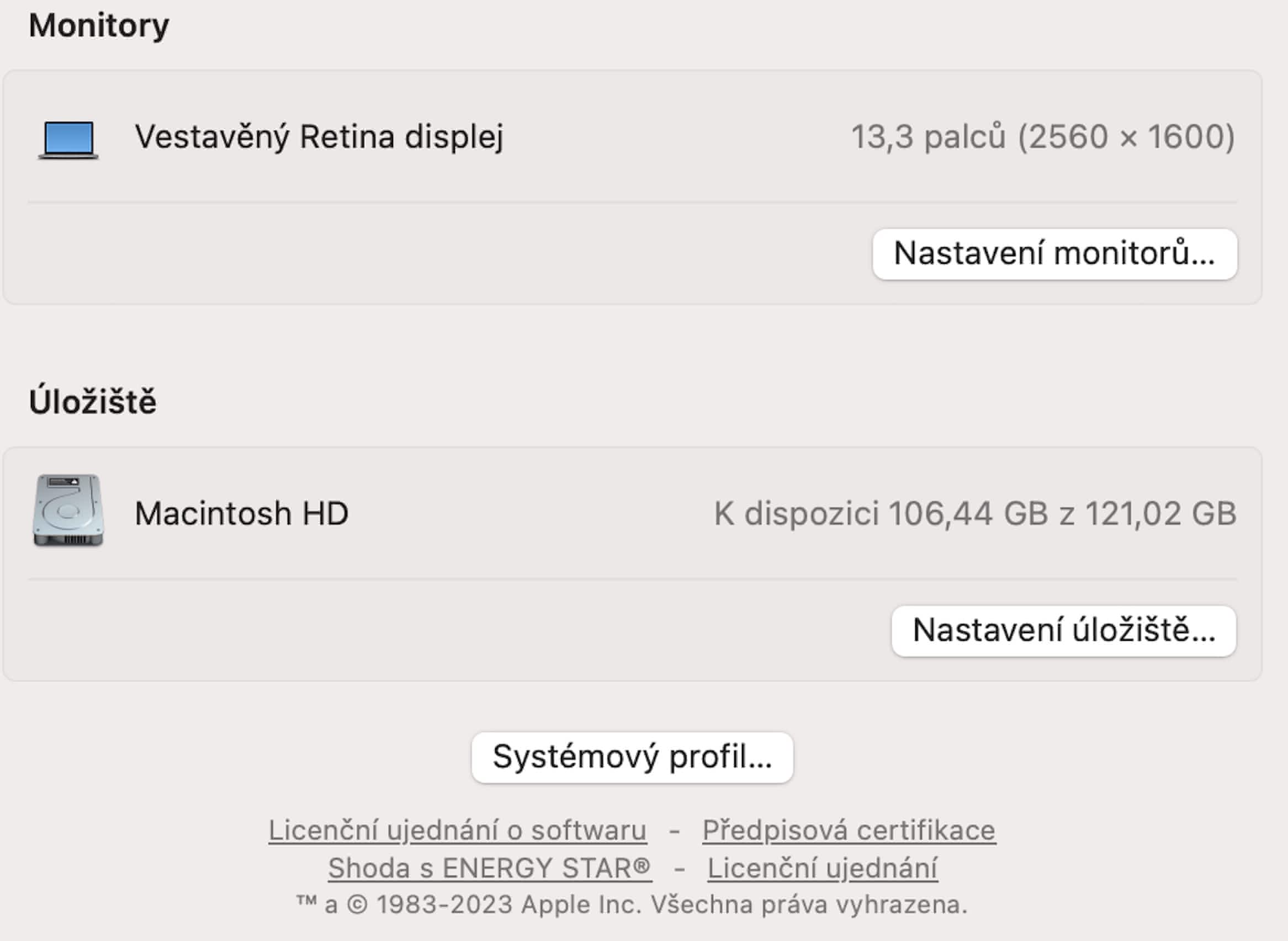This screenshot has width=1288, height=941.
Task: Open the shorter Licenční ujednání link
Action: (822, 869)
